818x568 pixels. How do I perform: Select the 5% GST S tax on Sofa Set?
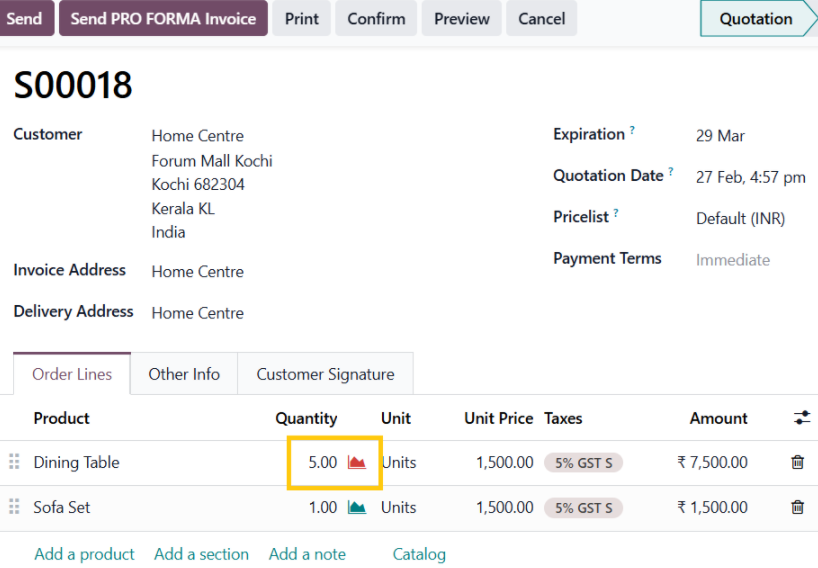click(583, 508)
